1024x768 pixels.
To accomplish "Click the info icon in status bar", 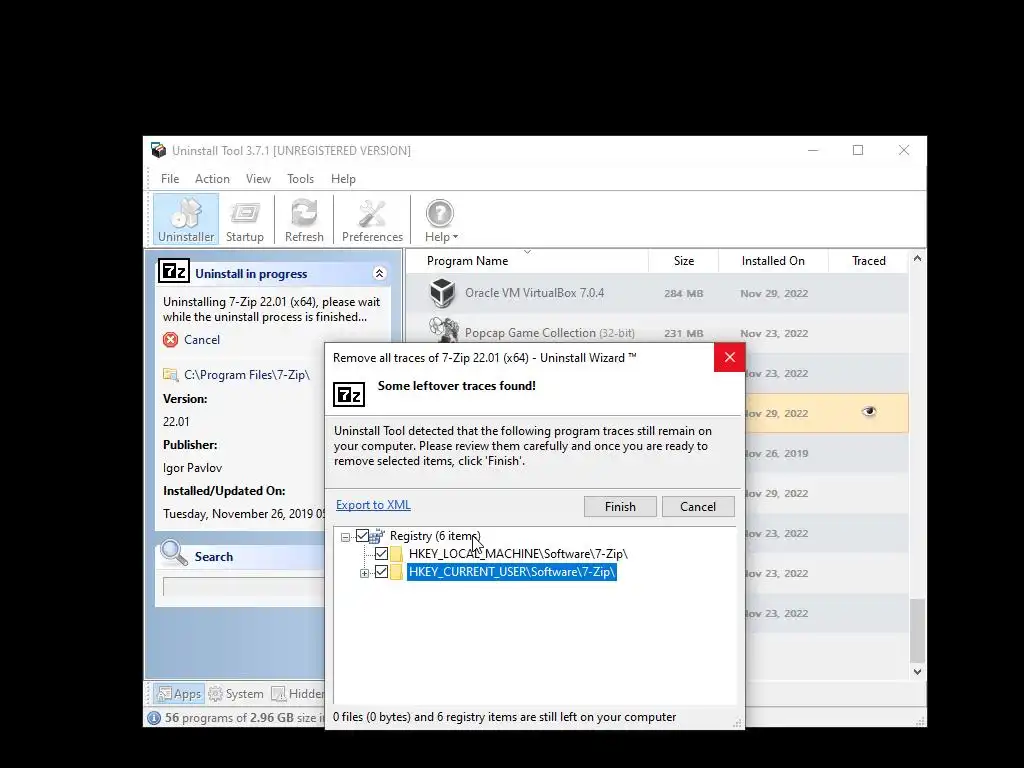I will 154,718.
